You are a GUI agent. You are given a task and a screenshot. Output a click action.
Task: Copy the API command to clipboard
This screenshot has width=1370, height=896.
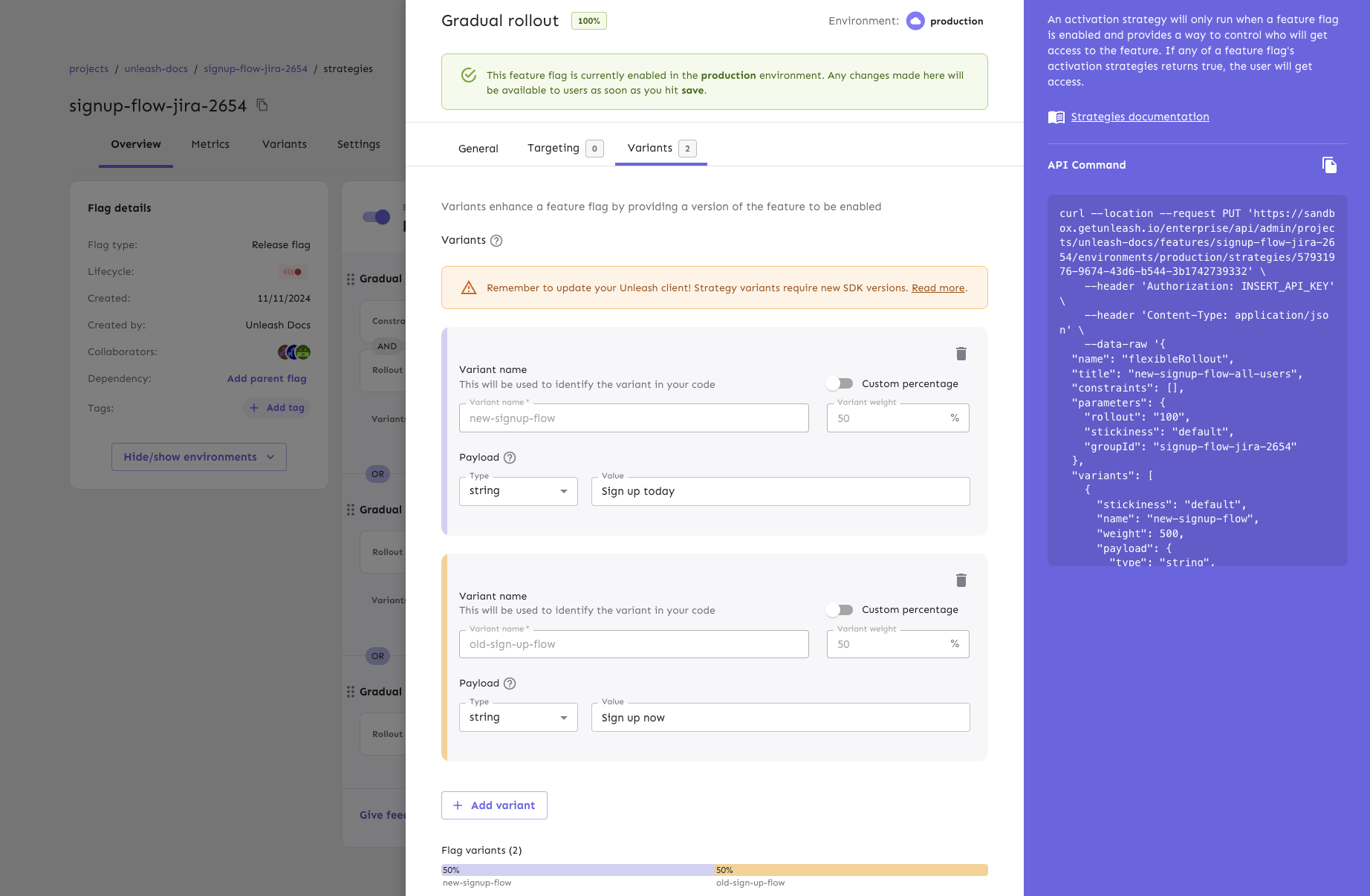(x=1329, y=165)
